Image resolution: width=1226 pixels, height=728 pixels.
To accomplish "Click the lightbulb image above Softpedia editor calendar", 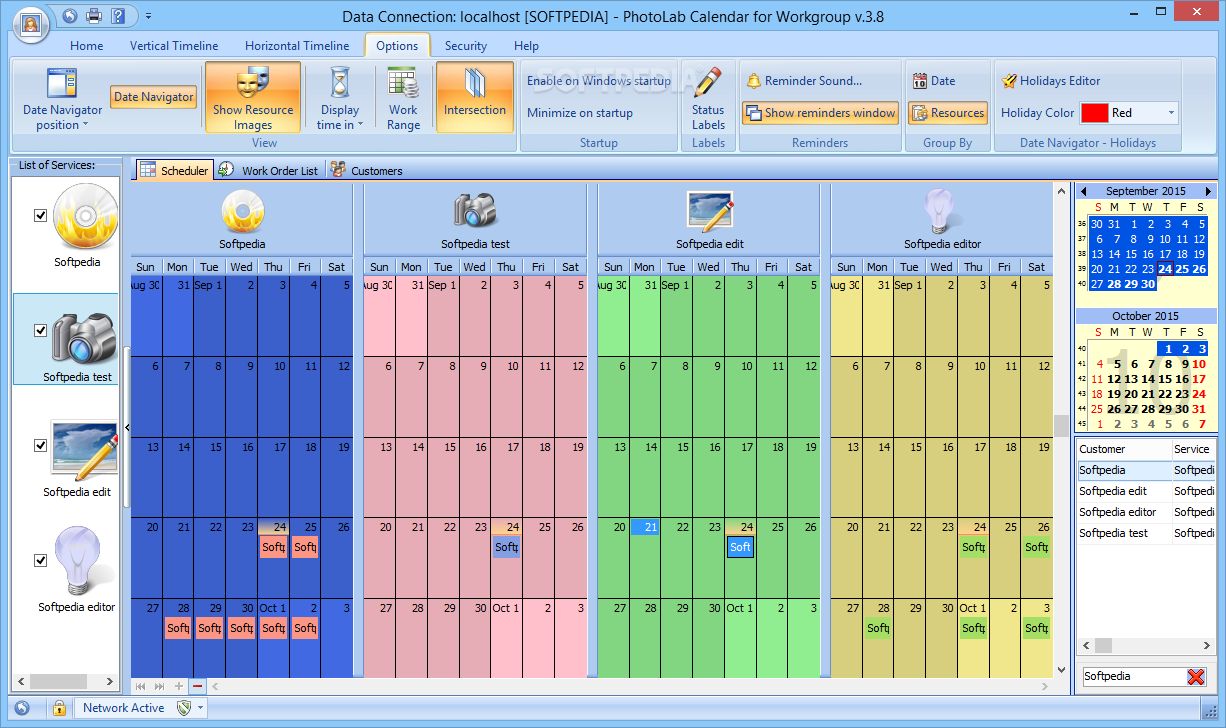I will [942, 211].
